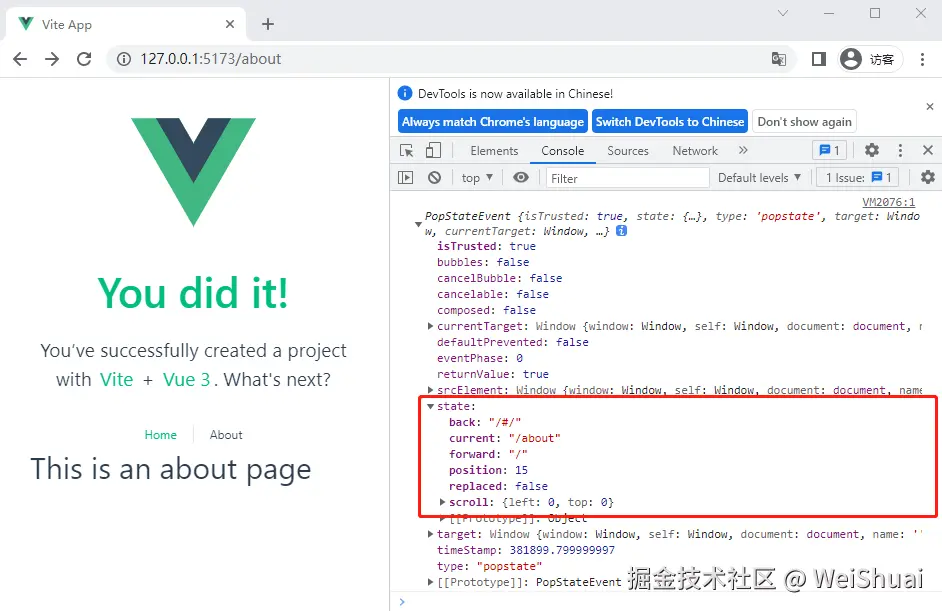Viewport: 942px width, 611px height.
Task: Click the live expression eye icon
Action: pos(521,177)
